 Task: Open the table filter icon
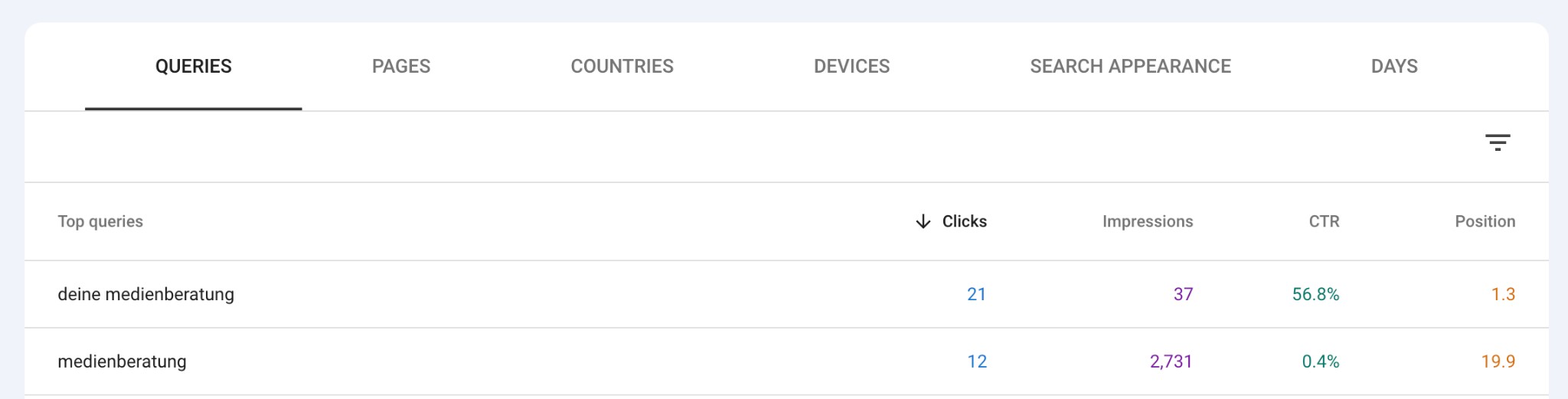point(1497,142)
